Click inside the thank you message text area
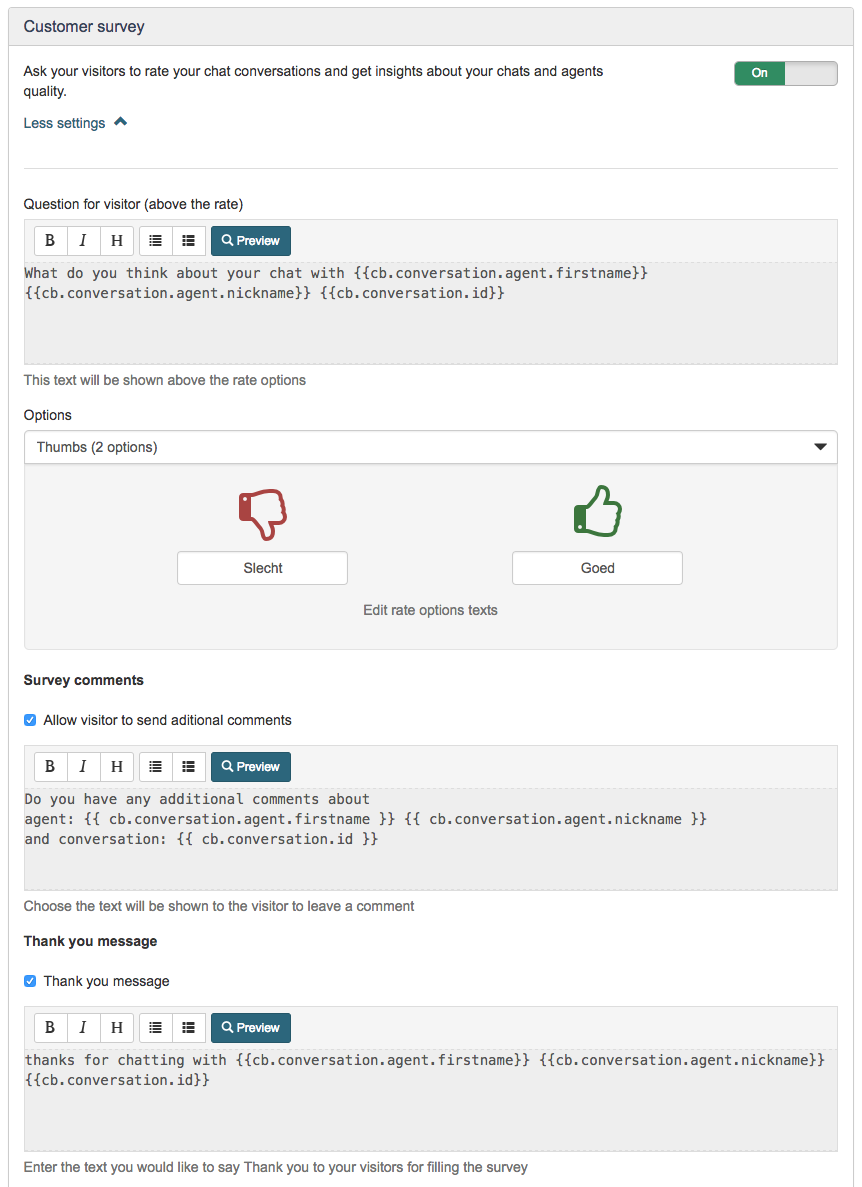This screenshot has height=1187, width=862. tap(430, 1090)
